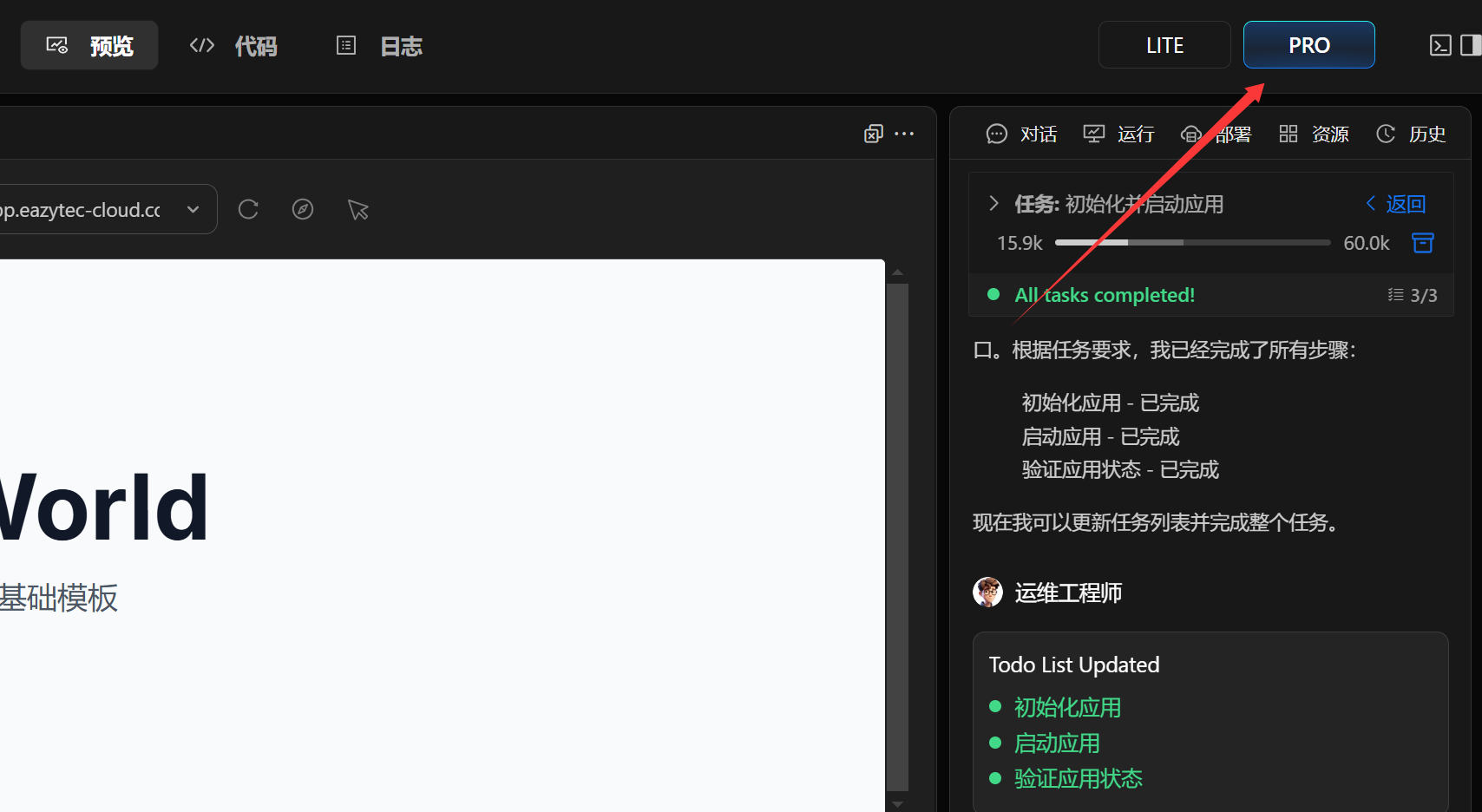The image size is (1482, 812).
Task: Click the 返回 back link
Action: 1396,204
